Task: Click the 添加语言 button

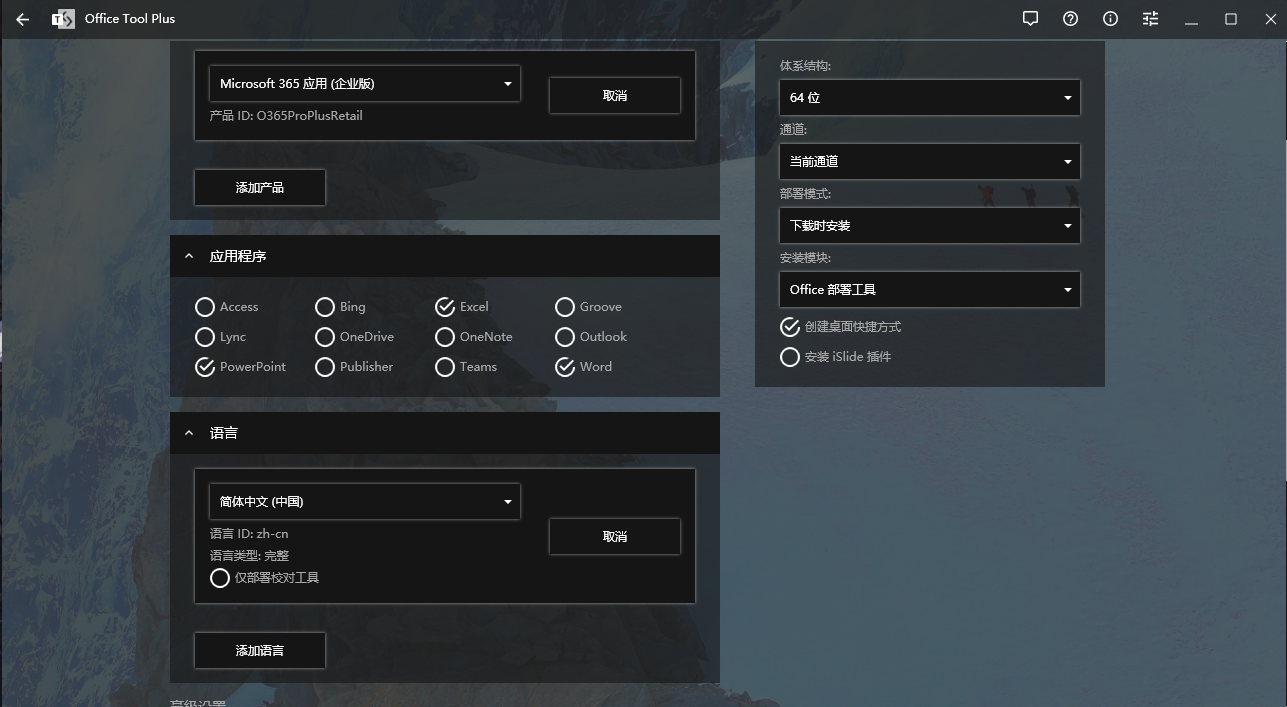Action: click(x=260, y=651)
